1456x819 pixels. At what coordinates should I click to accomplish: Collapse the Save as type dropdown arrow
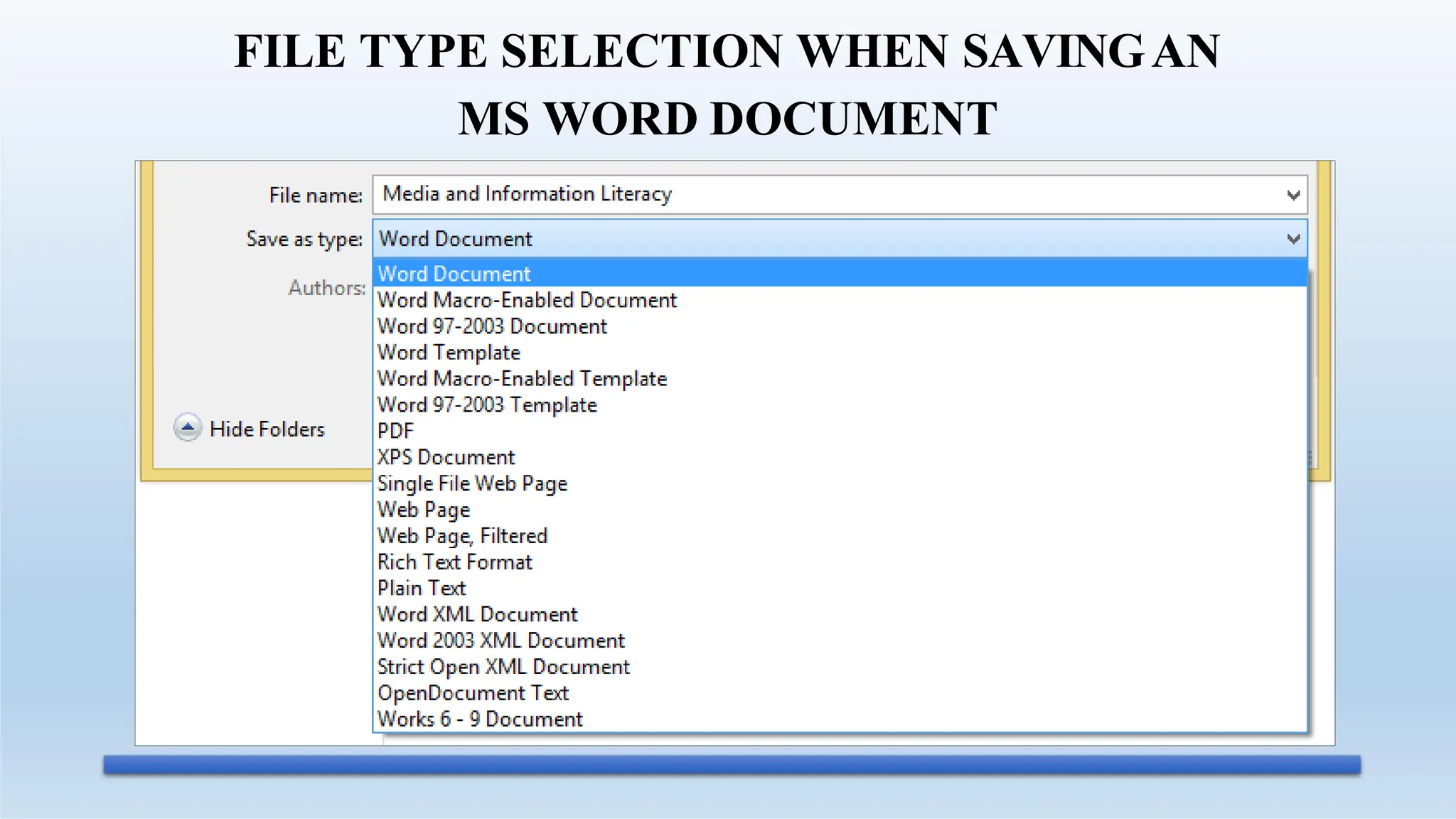click(x=1293, y=239)
